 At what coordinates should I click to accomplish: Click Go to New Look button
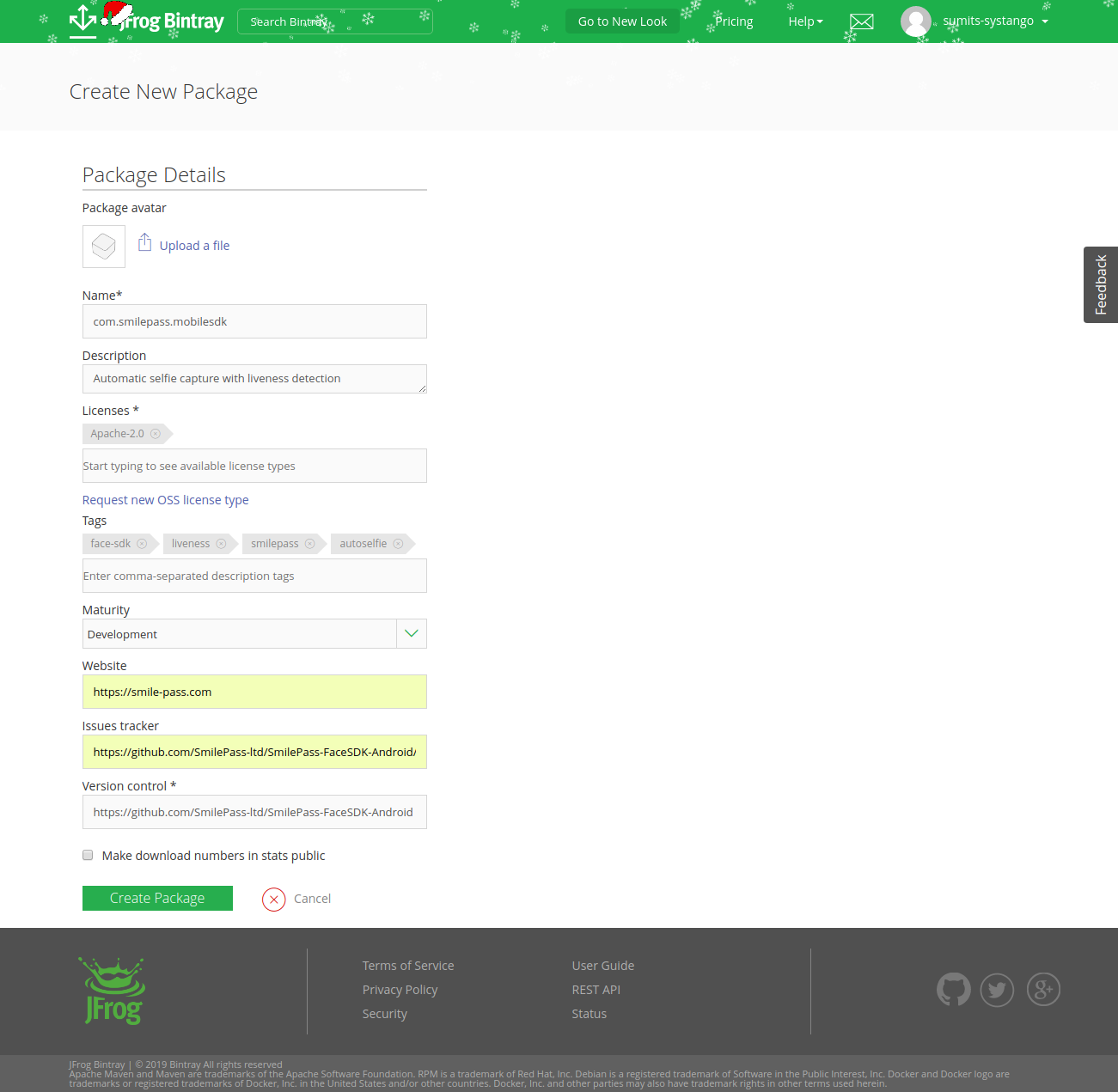622,21
